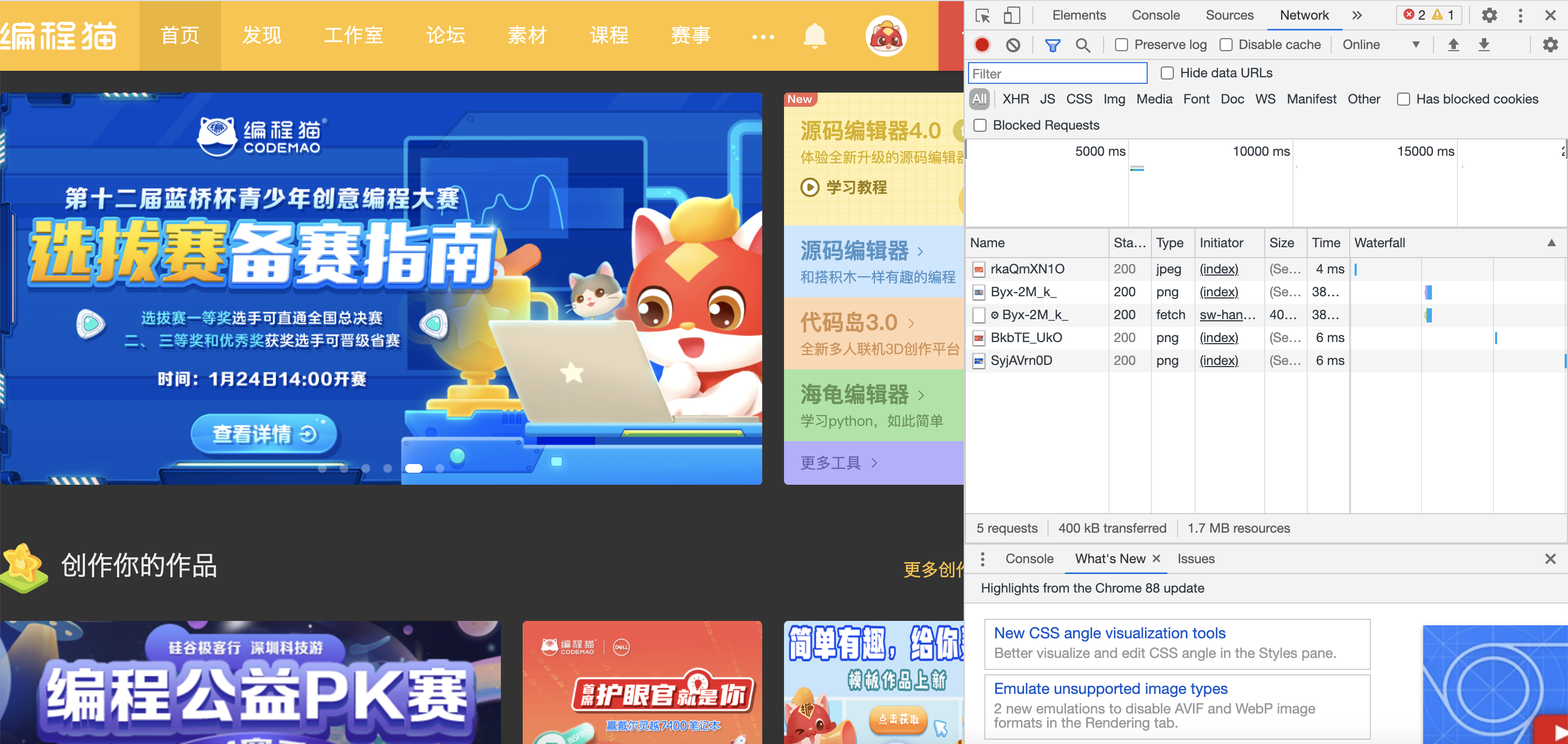Click the red error count badge

(x=1414, y=15)
